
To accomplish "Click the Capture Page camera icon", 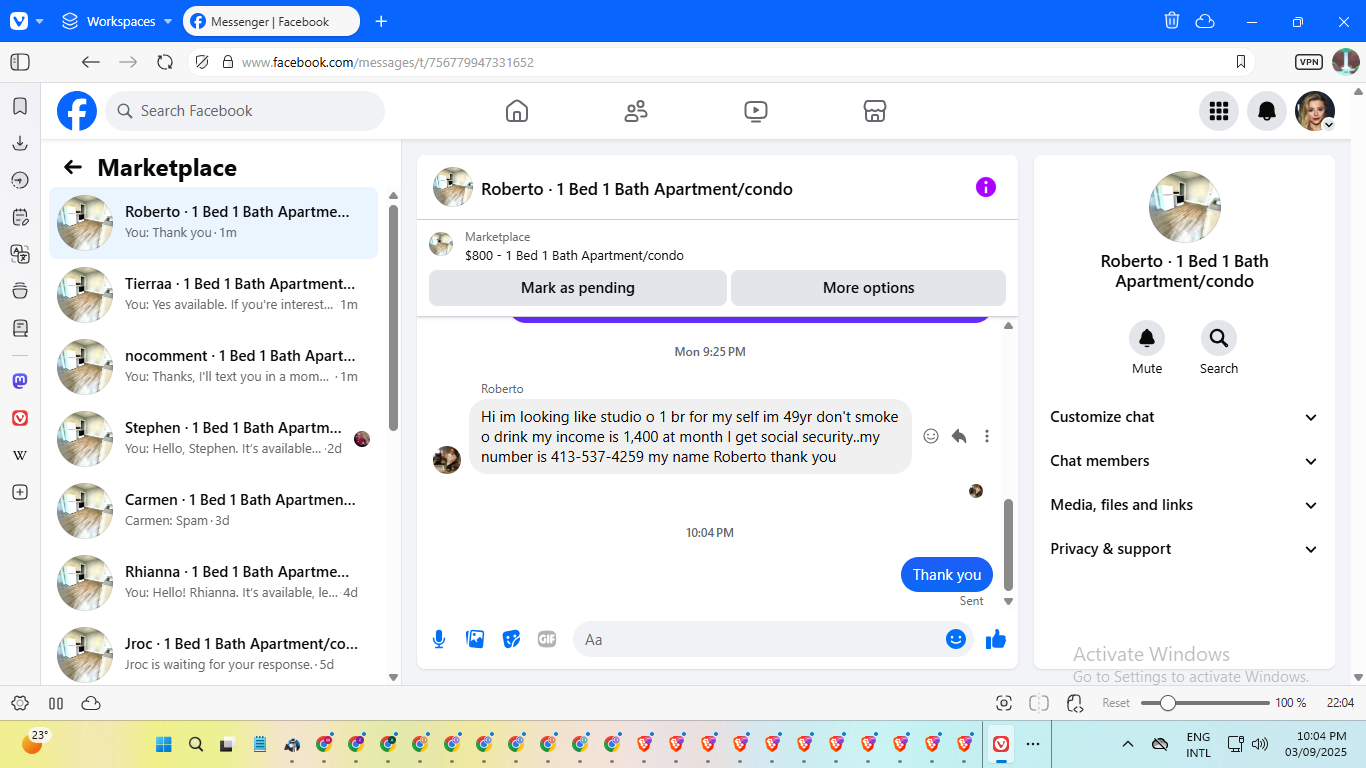I will click(x=1004, y=703).
